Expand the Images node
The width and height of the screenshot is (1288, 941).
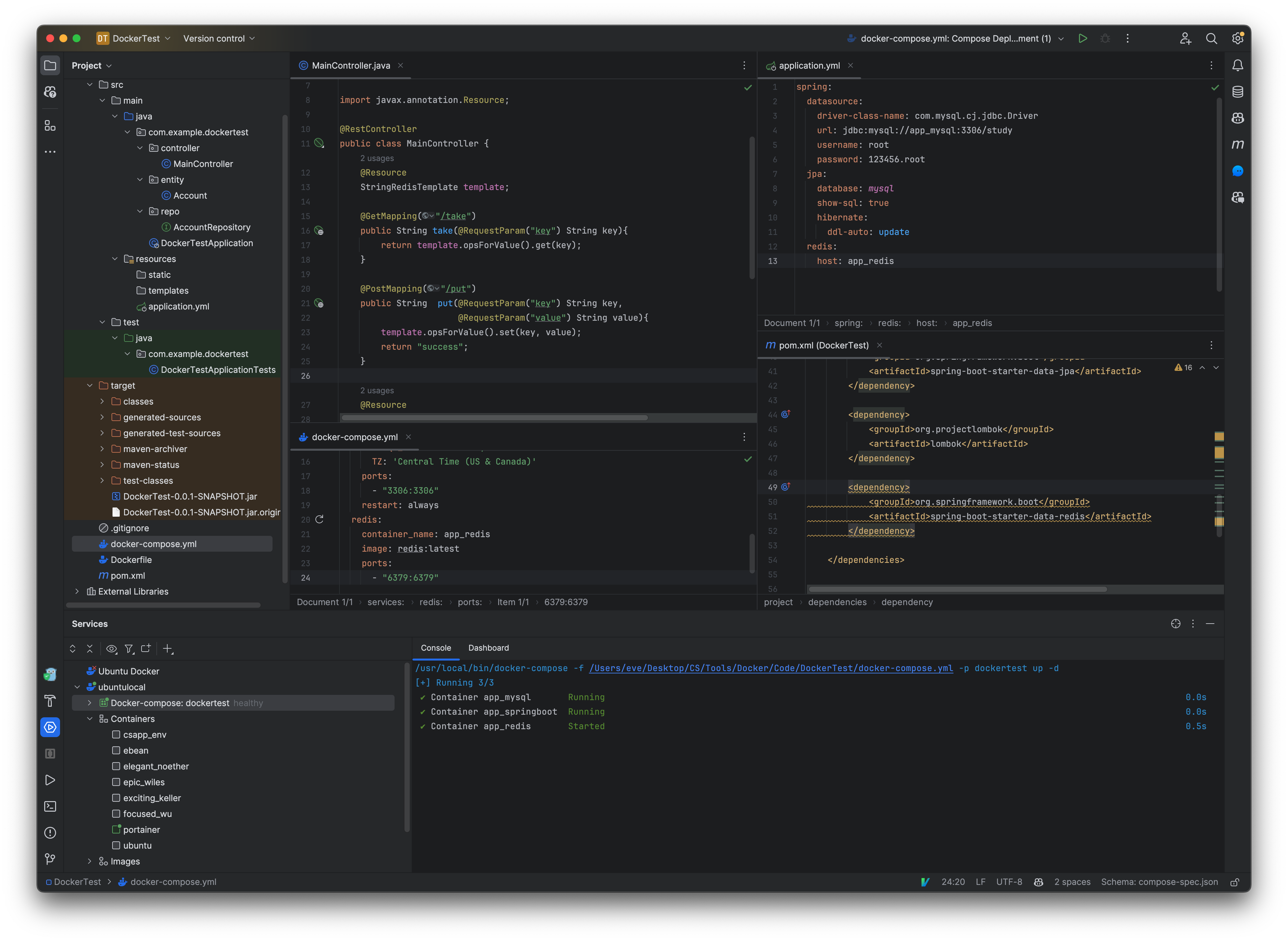click(89, 862)
